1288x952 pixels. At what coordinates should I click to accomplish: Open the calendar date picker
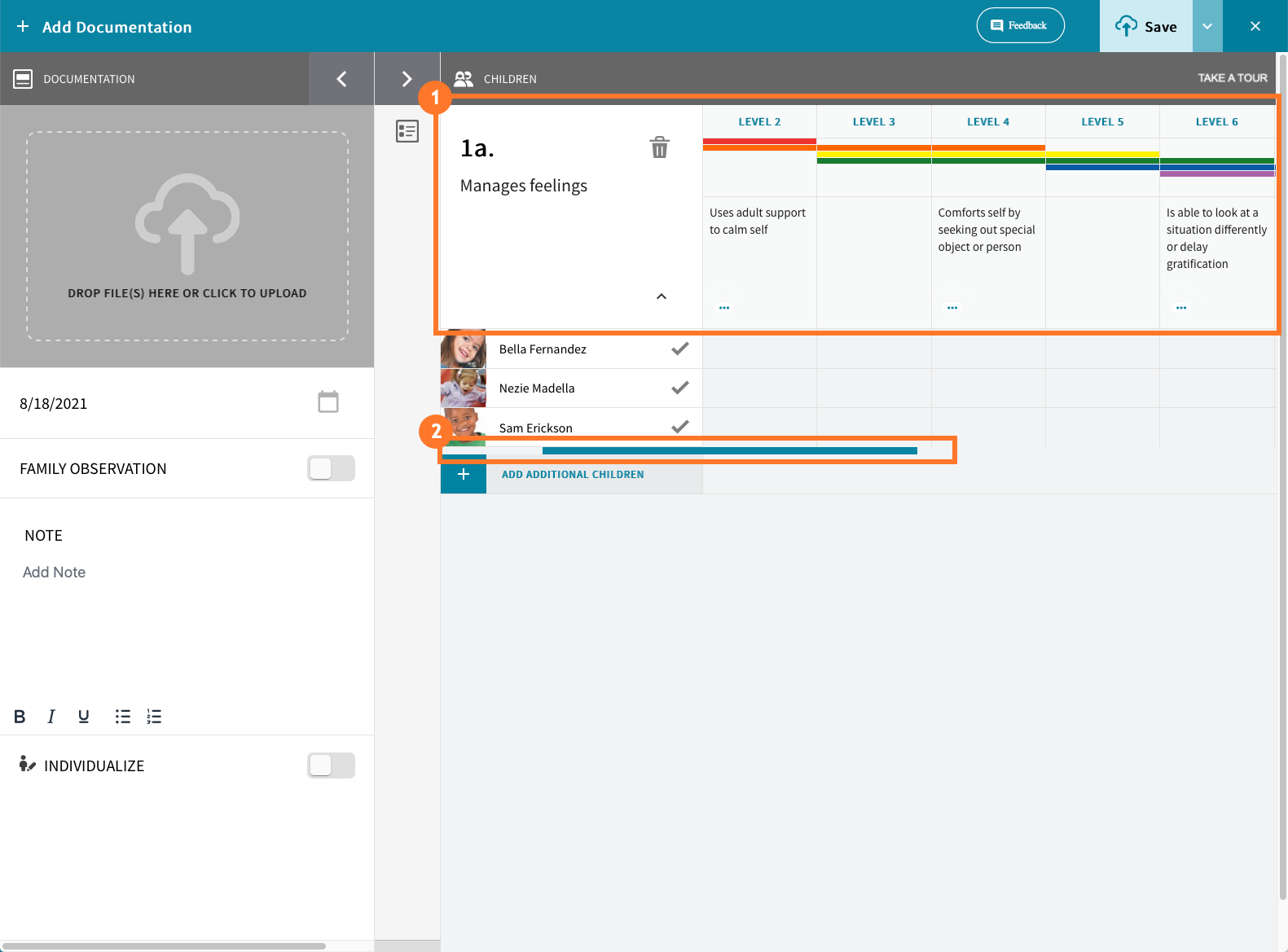click(328, 402)
